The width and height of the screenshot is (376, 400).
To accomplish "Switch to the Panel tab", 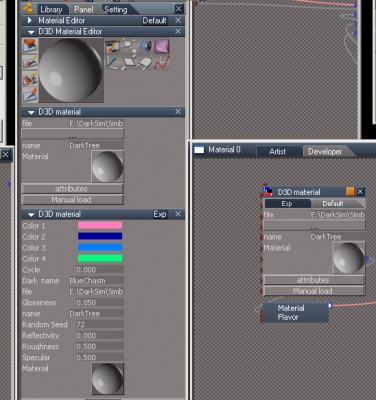I will tap(83, 9).
